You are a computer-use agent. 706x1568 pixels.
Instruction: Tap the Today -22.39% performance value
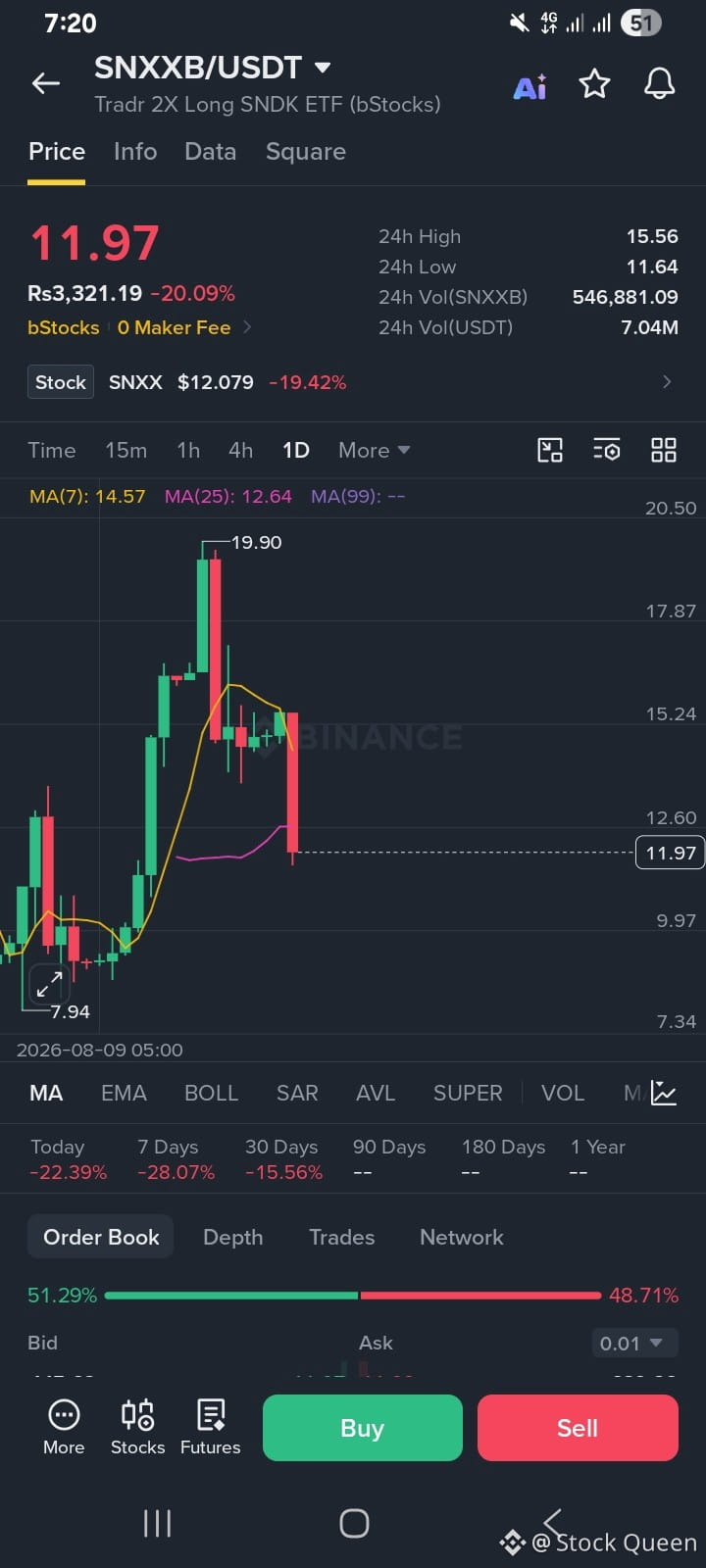(69, 1172)
